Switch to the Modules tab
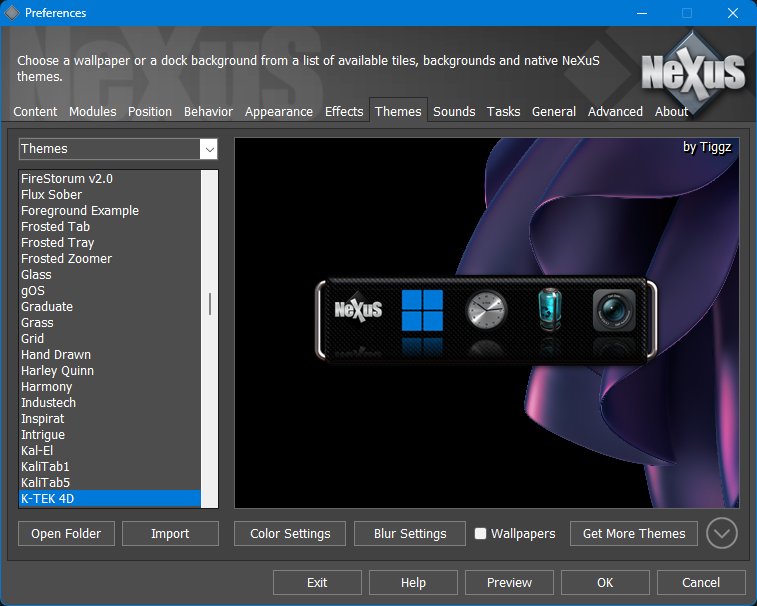The image size is (757, 606). [93, 112]
